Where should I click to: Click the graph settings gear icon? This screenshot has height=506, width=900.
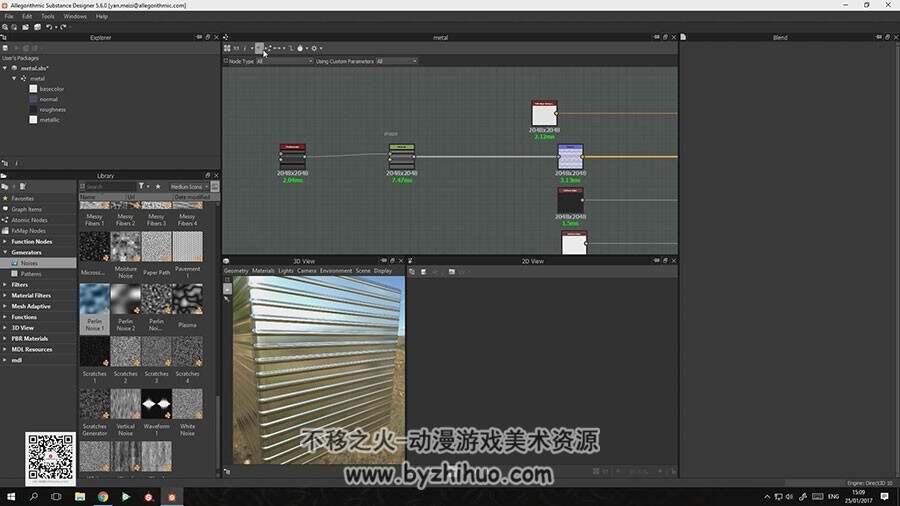tap(314, 48)
